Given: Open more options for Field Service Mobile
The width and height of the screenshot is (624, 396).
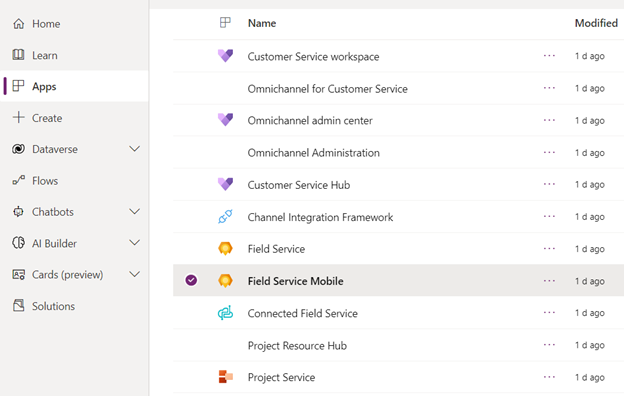Looking at the screenshot, I should [x=549, y=281].
